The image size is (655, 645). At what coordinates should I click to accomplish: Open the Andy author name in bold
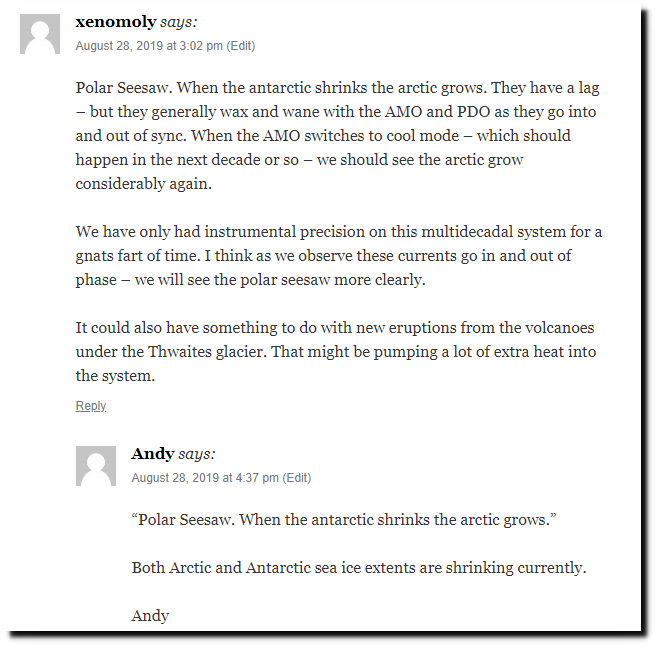tap(152, 453)
